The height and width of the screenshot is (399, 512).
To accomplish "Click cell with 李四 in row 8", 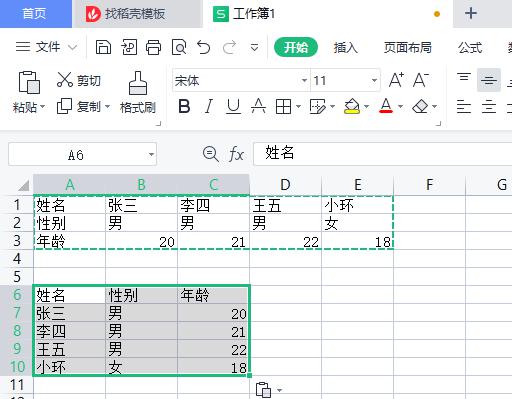I will [69, 331].
